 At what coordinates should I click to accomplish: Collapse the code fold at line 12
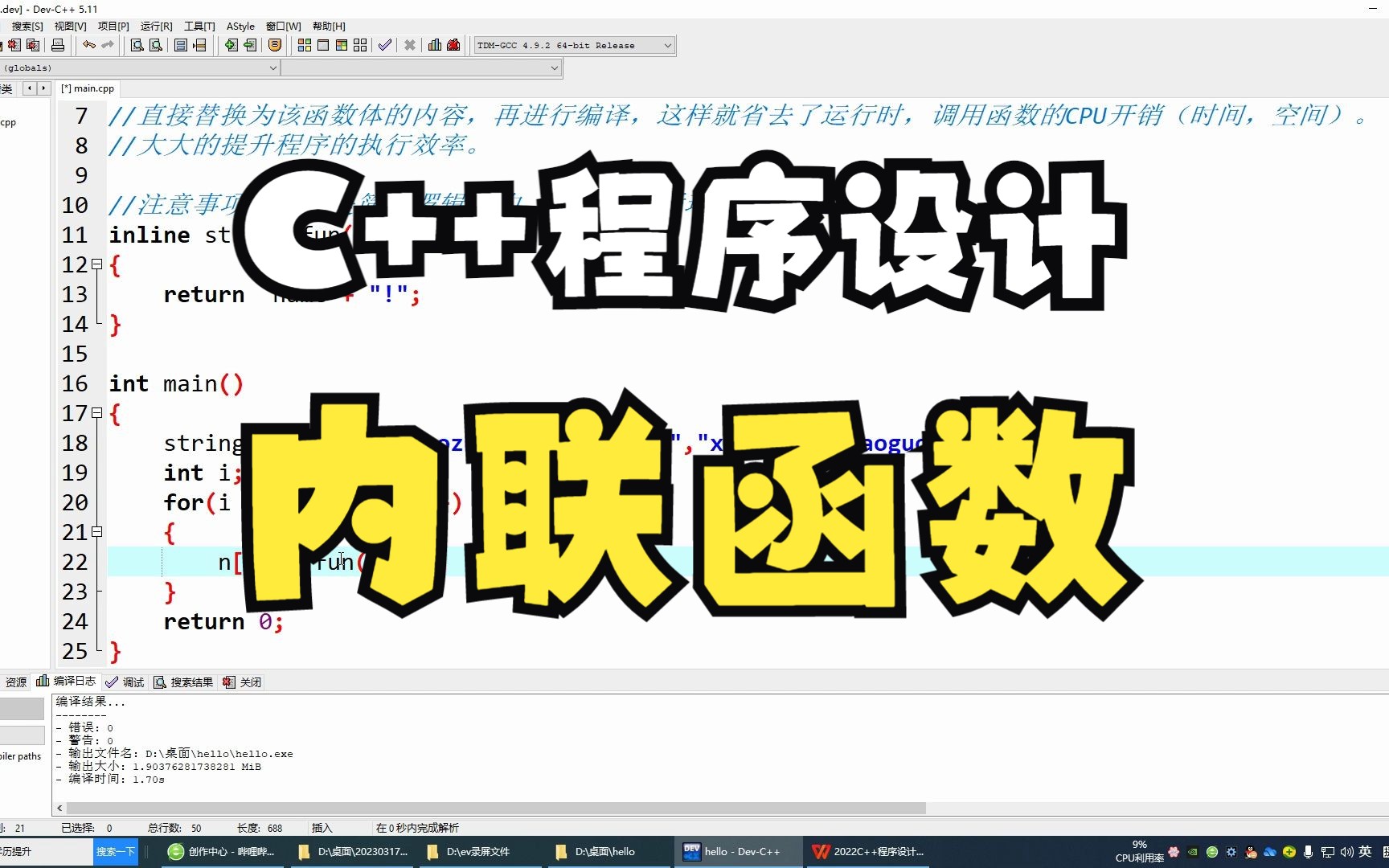(x=97, y=264)
